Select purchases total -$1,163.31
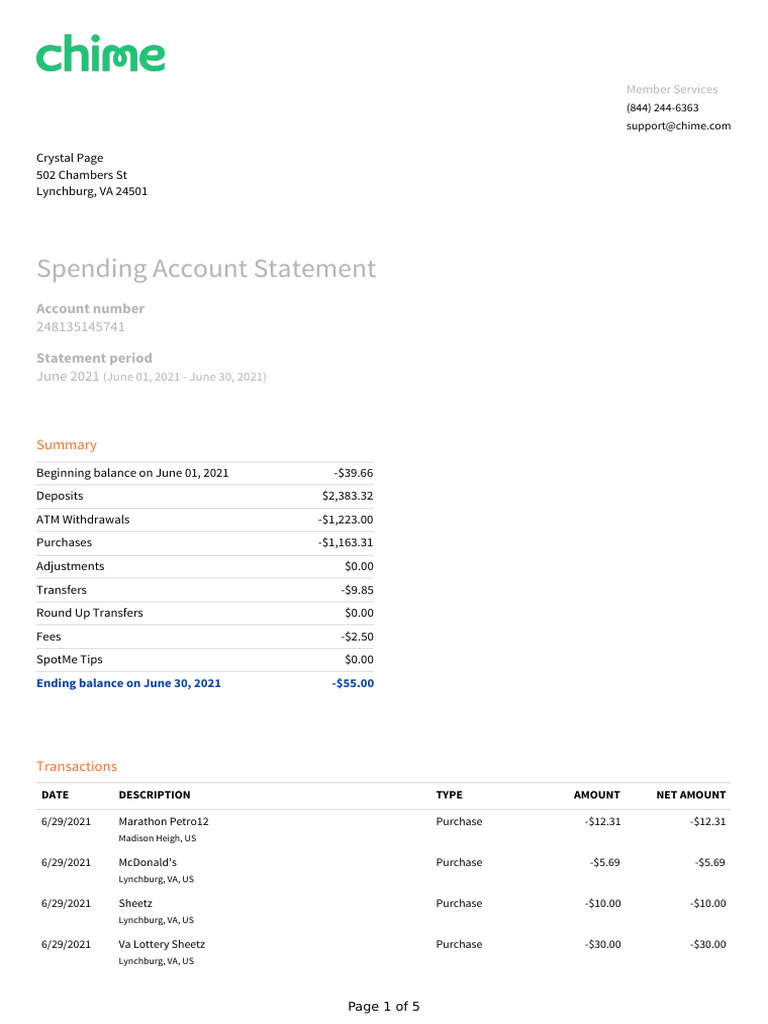Image resolution: width=768 pixels, height=1024 pixels. pyautogui.click(x=345, y=542)
